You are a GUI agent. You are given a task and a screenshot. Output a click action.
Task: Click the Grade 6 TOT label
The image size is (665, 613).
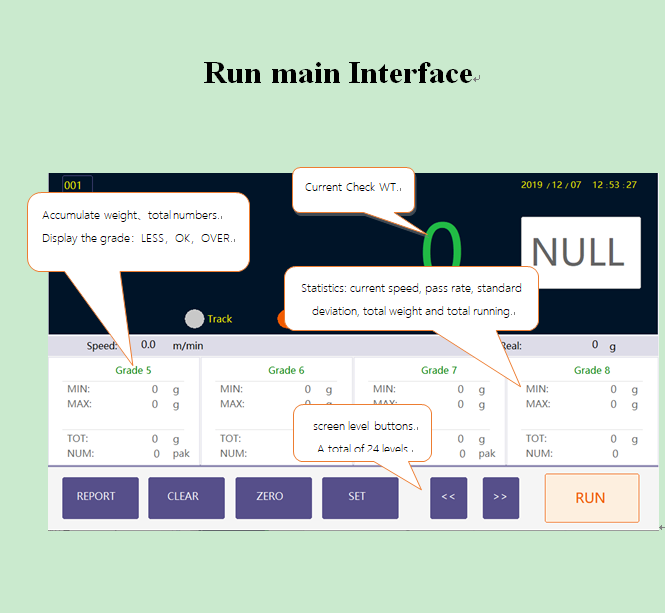[x=230, y=438]
